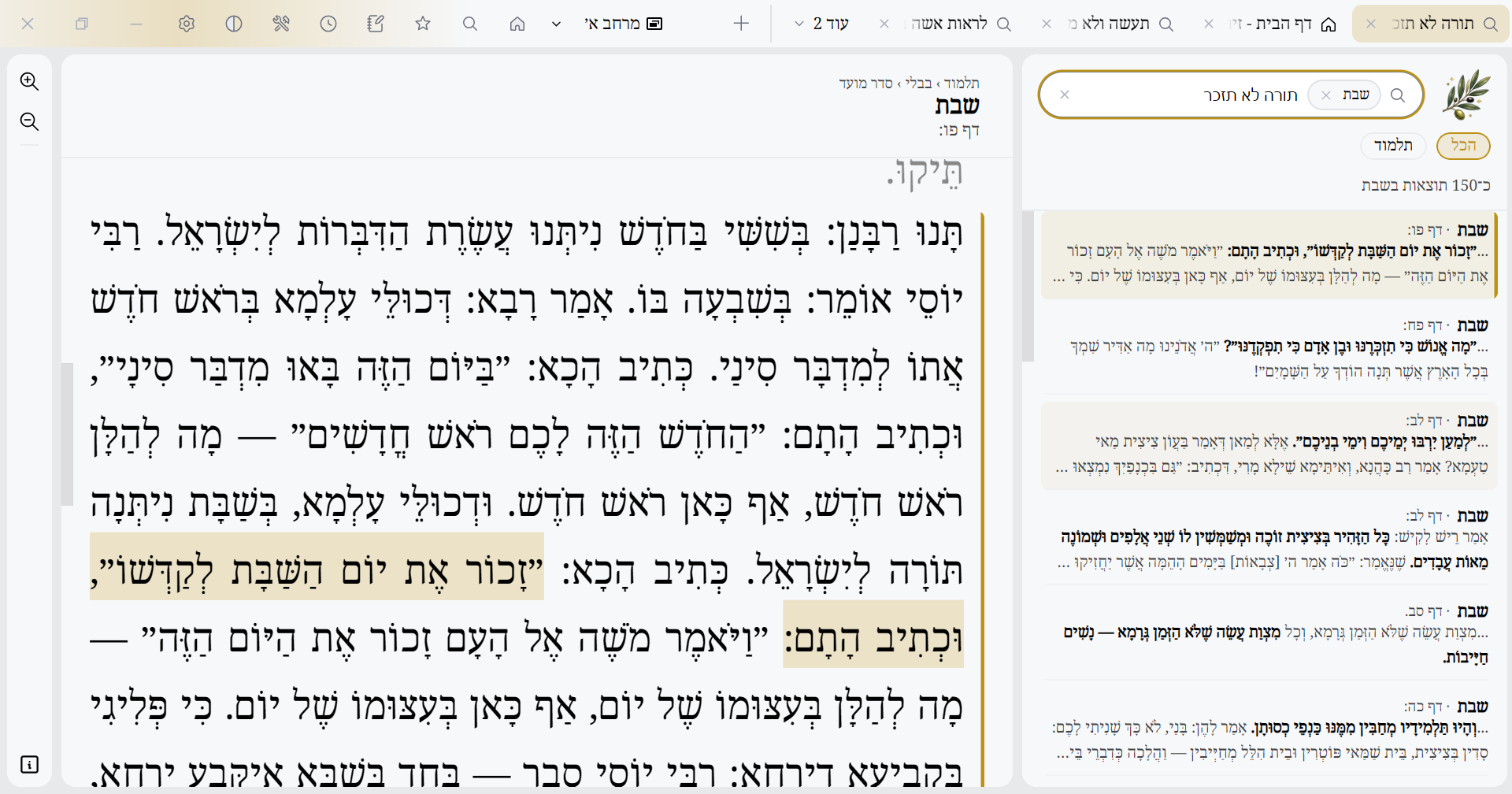Open search result שבת דף פח:
The image size is (1512, 794).
[x=1269, y=350]
